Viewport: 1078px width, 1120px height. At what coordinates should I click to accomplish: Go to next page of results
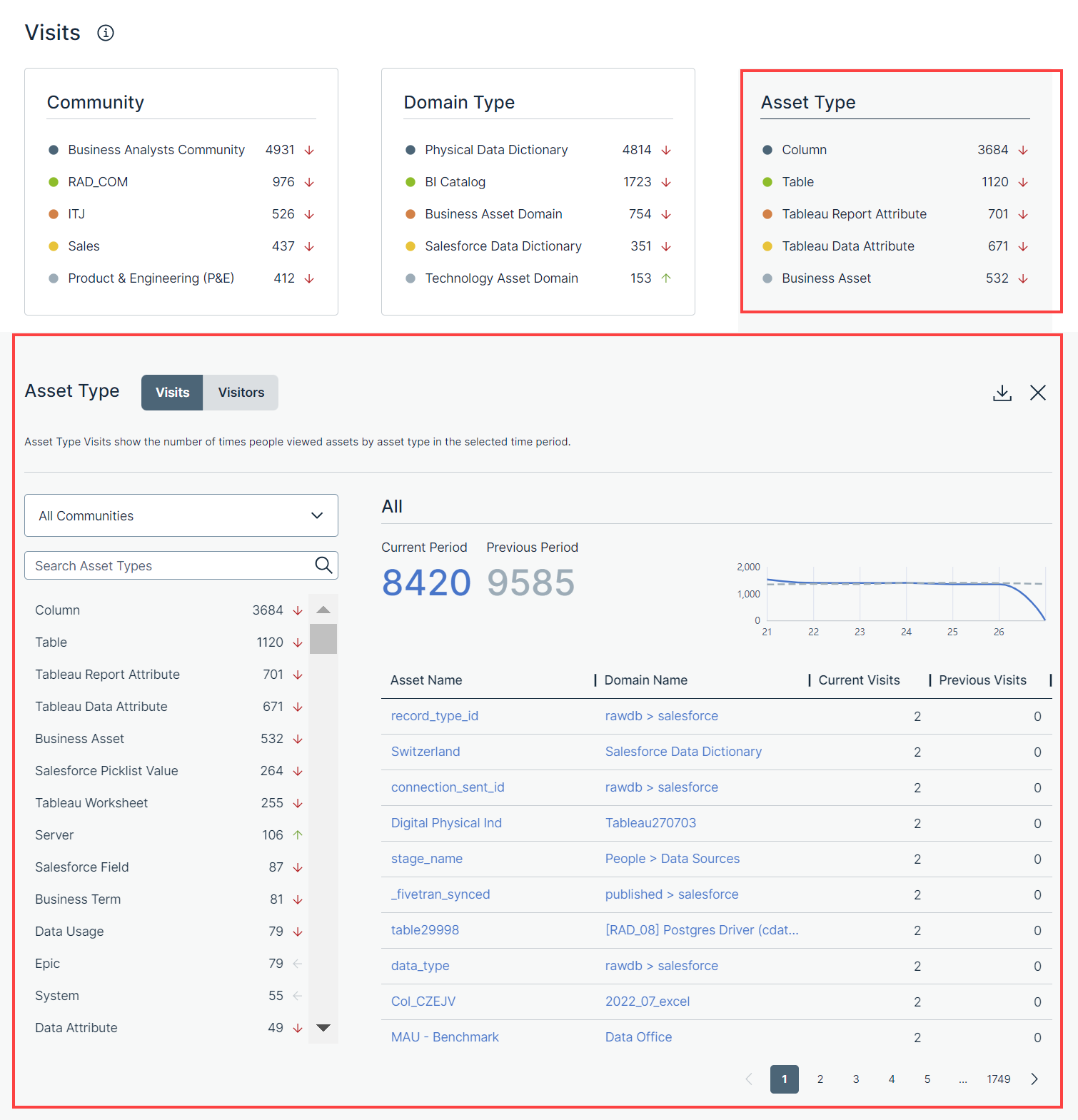click(x=1034, y=1079)
